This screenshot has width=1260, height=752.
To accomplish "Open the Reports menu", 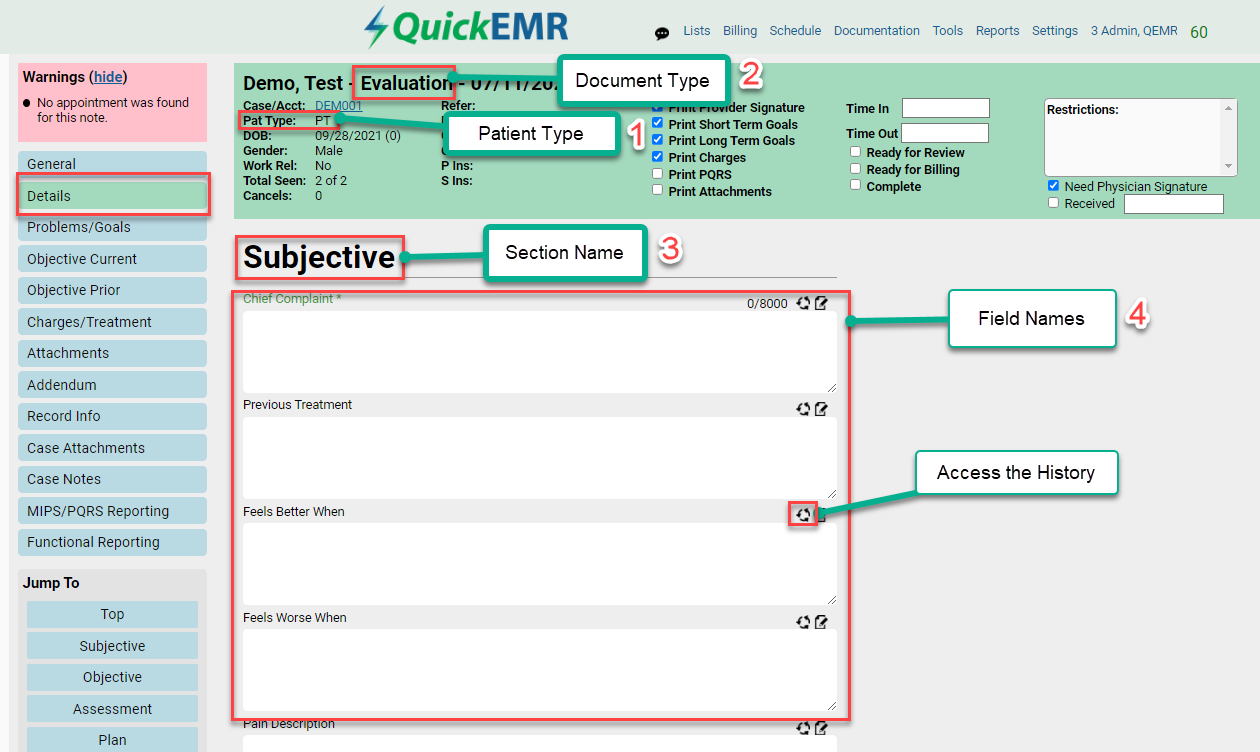I will click(998, 31).
